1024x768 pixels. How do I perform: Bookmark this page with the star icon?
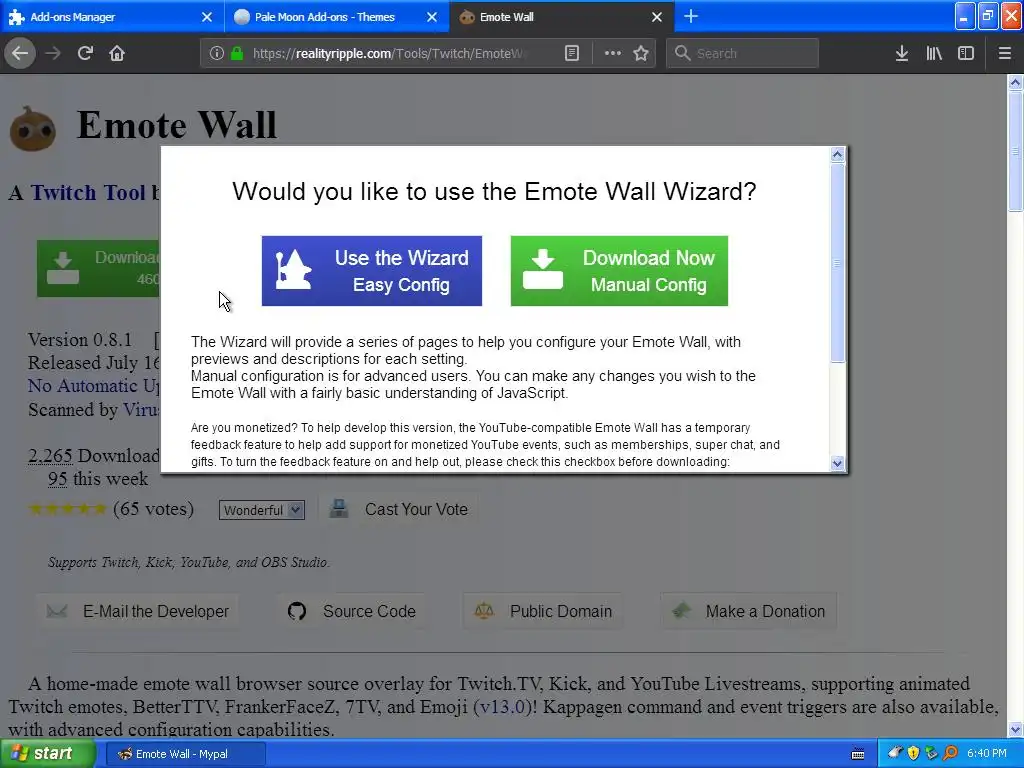641,53
